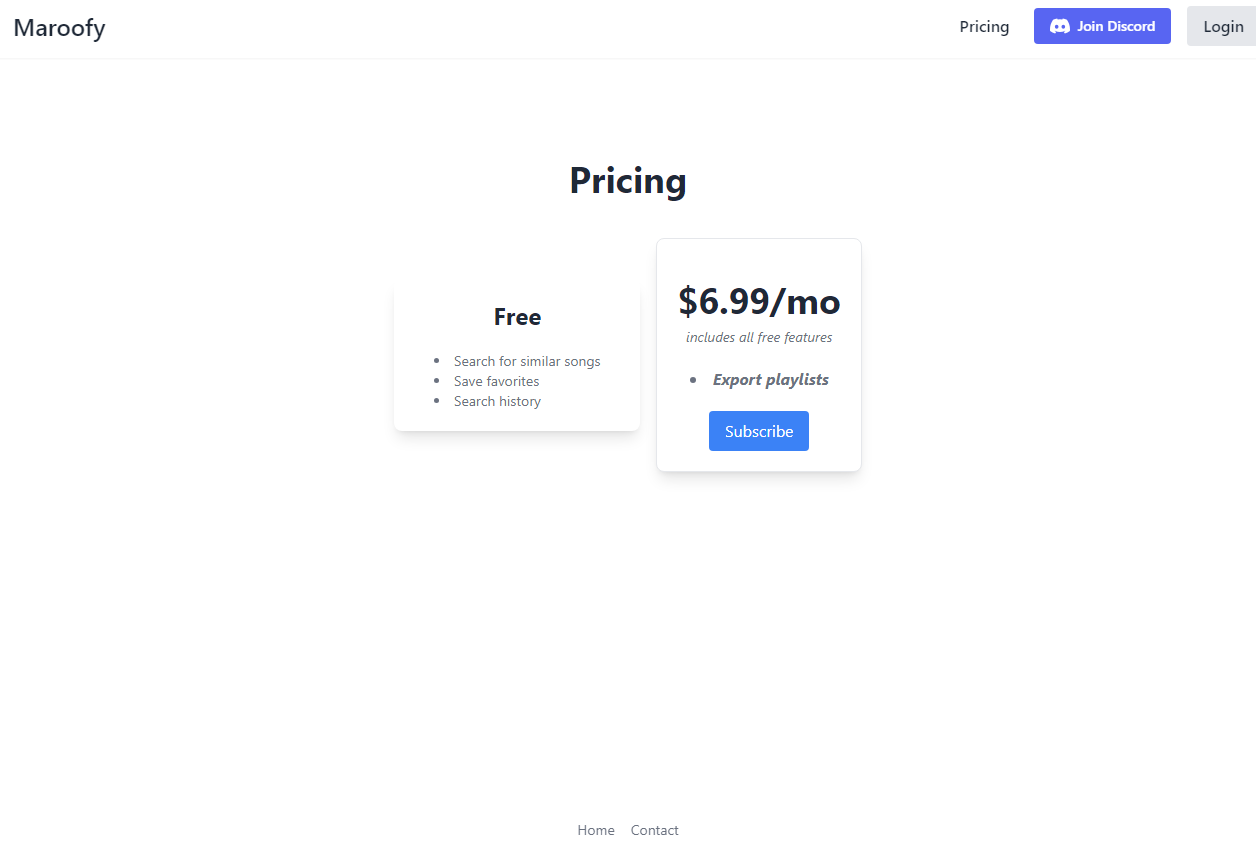Open the Home footer link
Screen dimensions: 1256x849
596,830
